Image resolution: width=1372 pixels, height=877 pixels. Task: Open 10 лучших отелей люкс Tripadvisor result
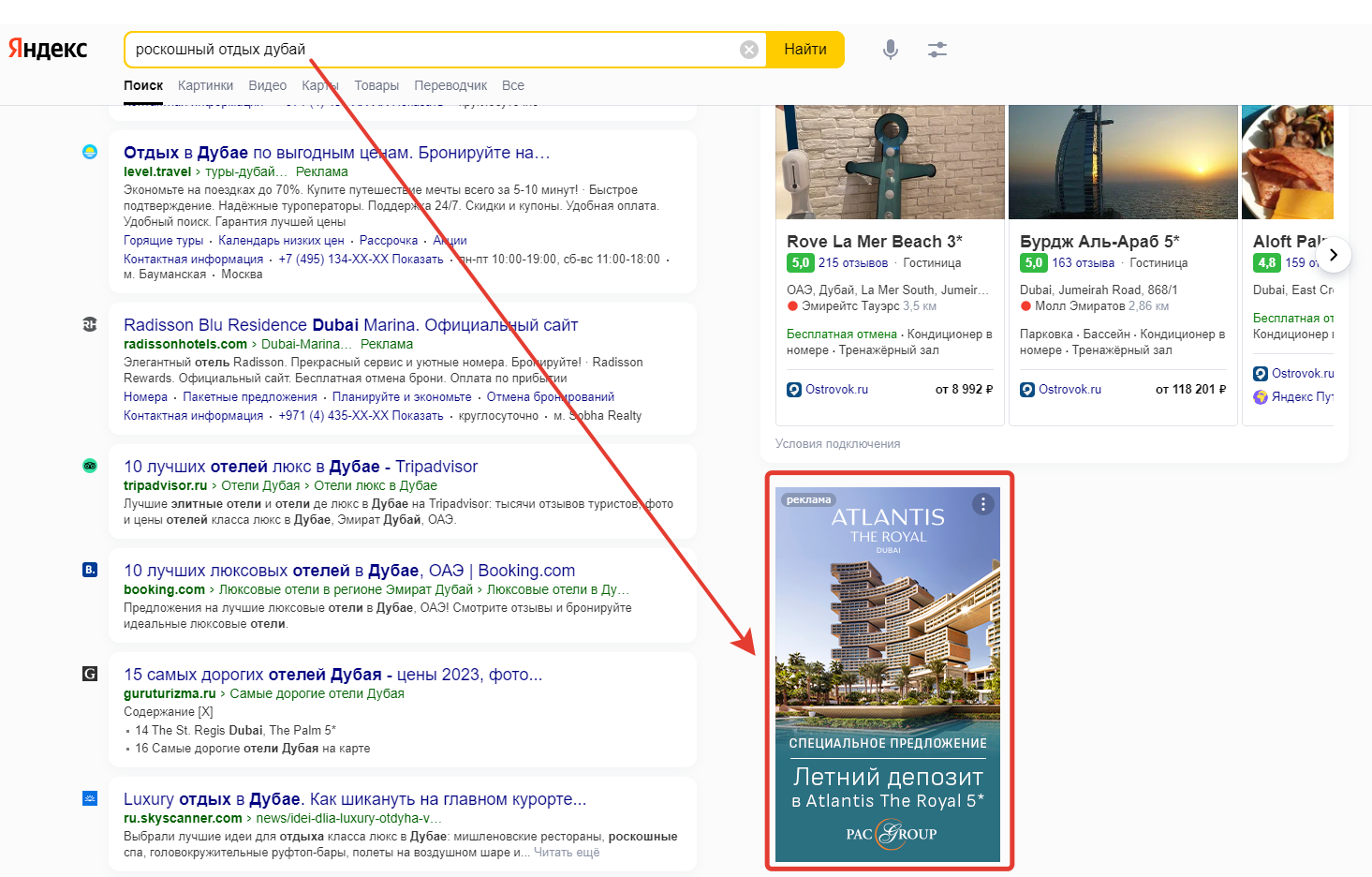(x=301, y=467)
